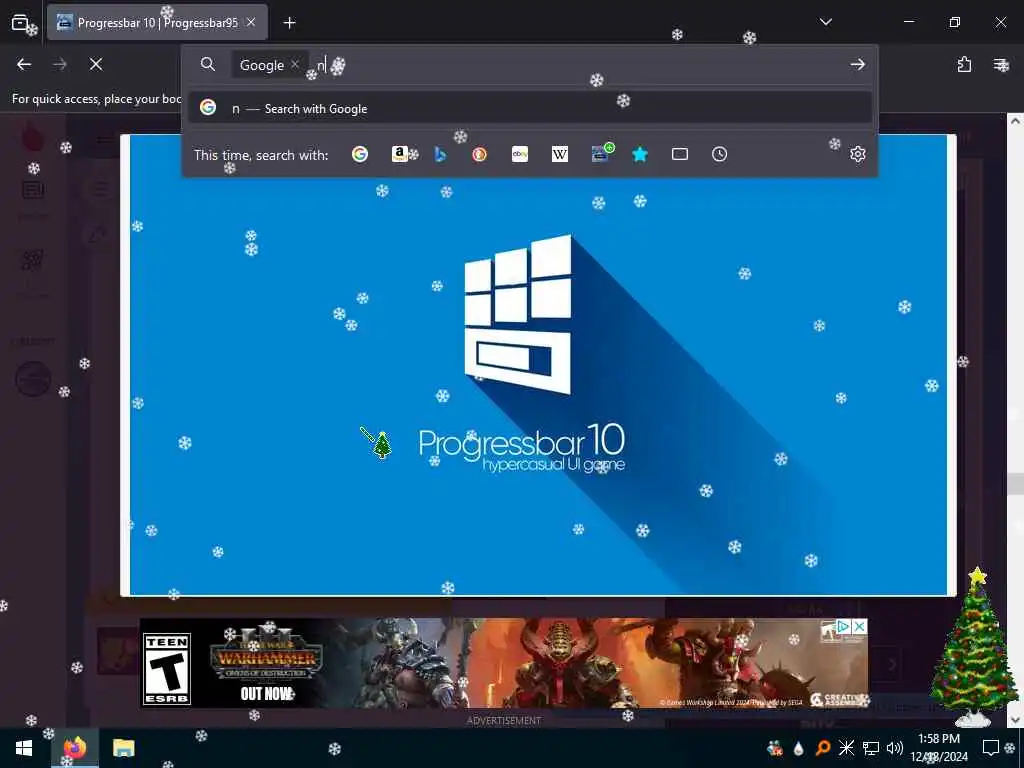
Task: Open search settings gear in dropdown
Action: tap(857, 154)
